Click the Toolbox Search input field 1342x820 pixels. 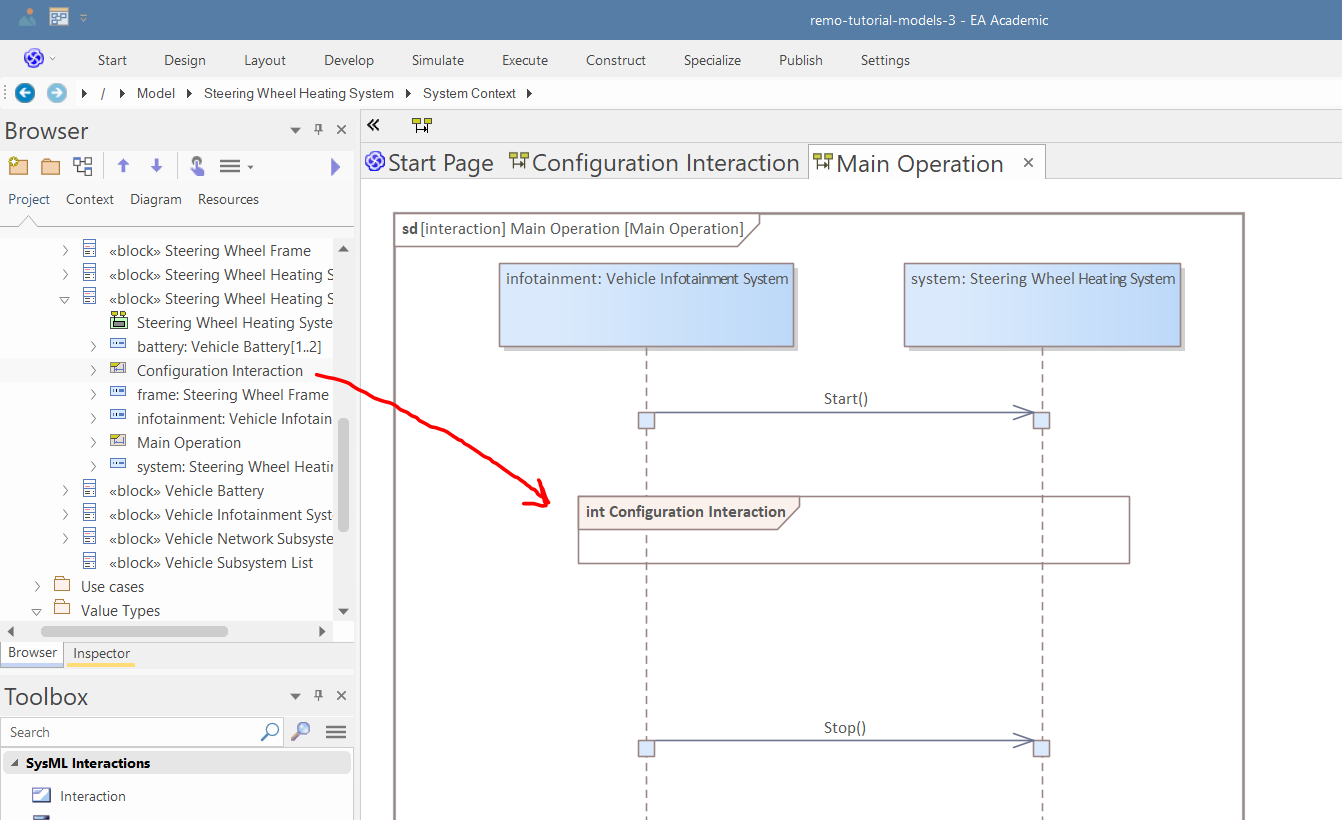click(x=130, y=732)
